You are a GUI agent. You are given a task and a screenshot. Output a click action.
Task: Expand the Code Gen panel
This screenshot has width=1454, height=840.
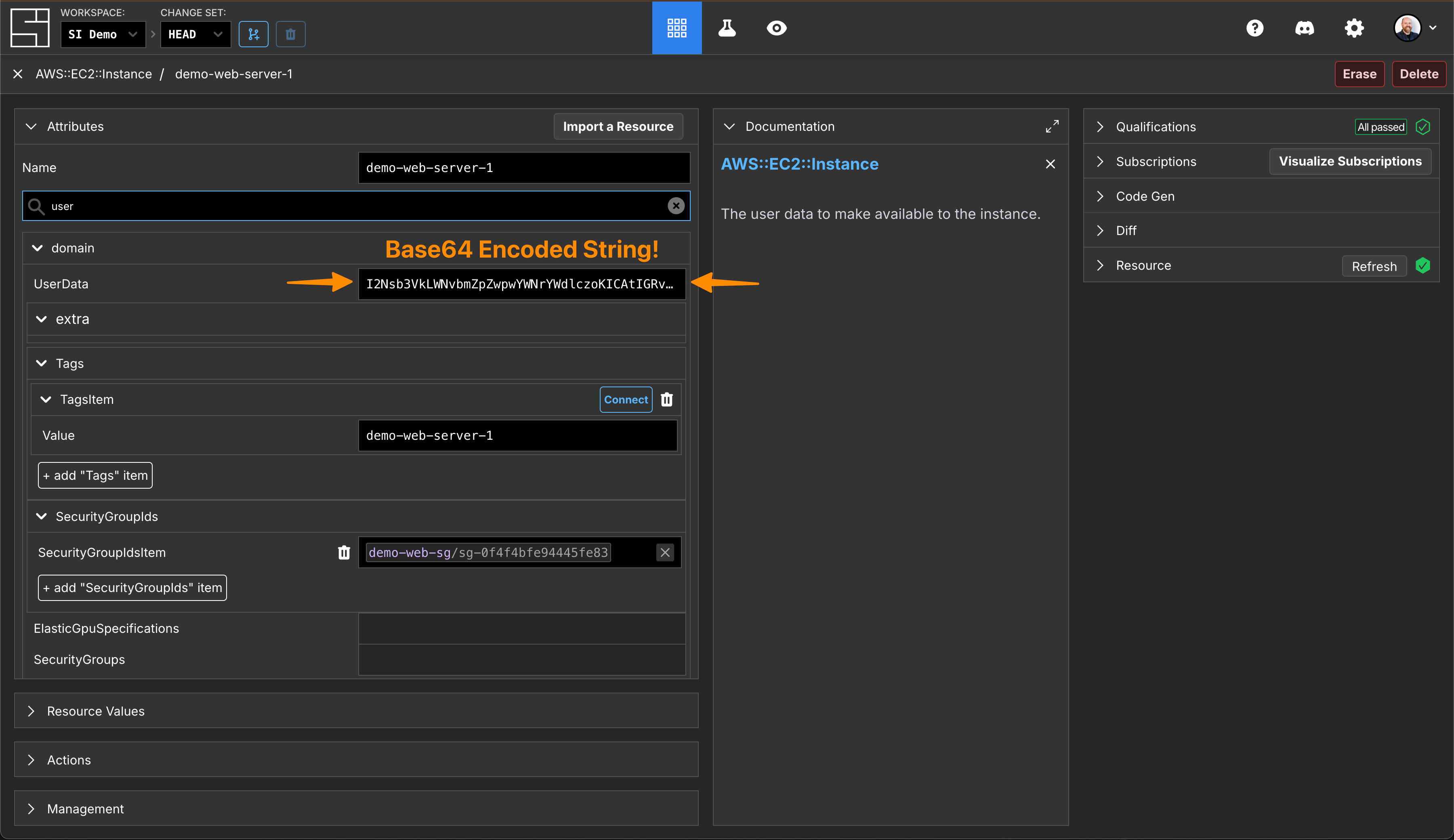tap(1145, 196)
